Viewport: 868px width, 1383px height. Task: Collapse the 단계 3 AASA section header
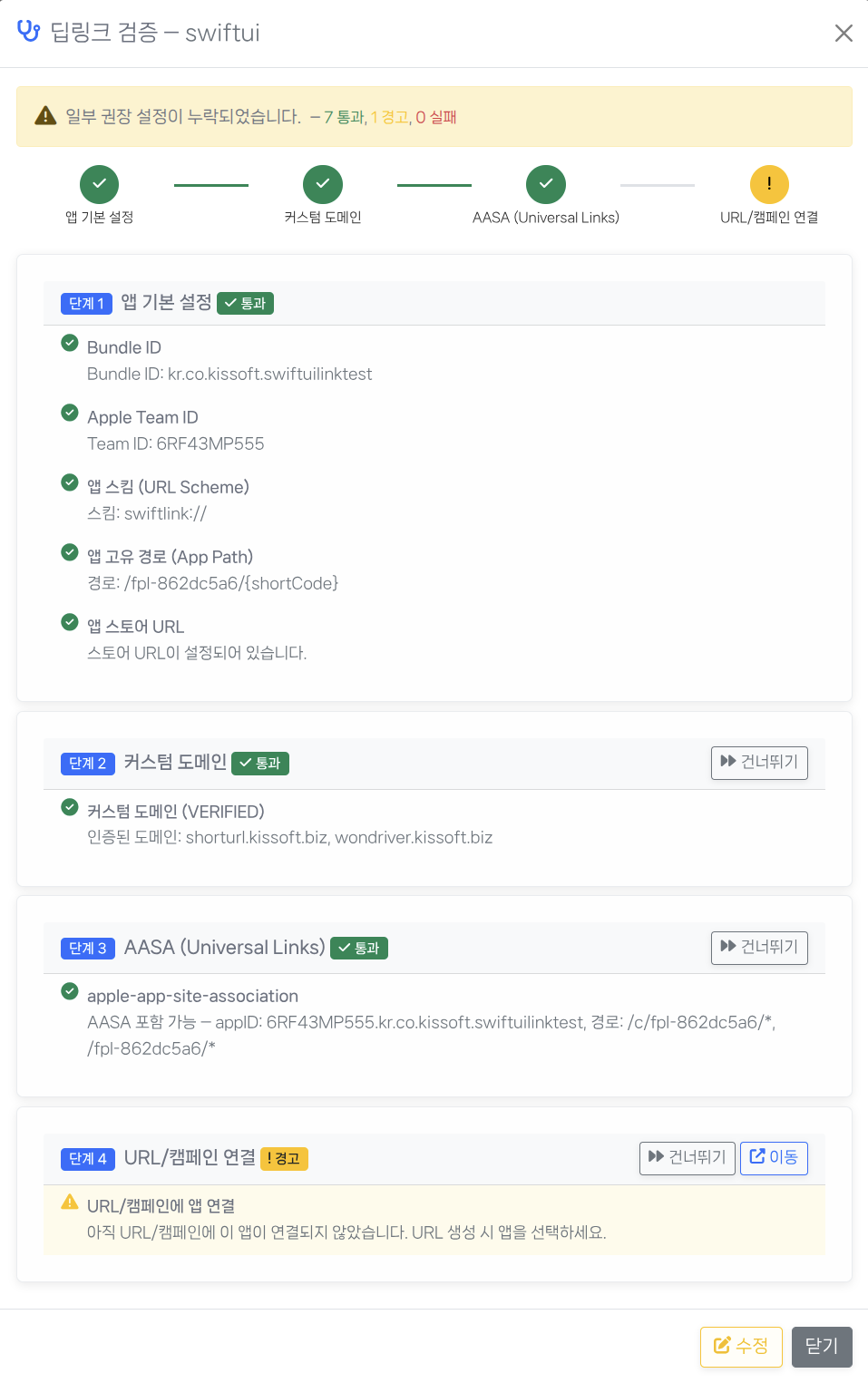(x=363, y=947)
